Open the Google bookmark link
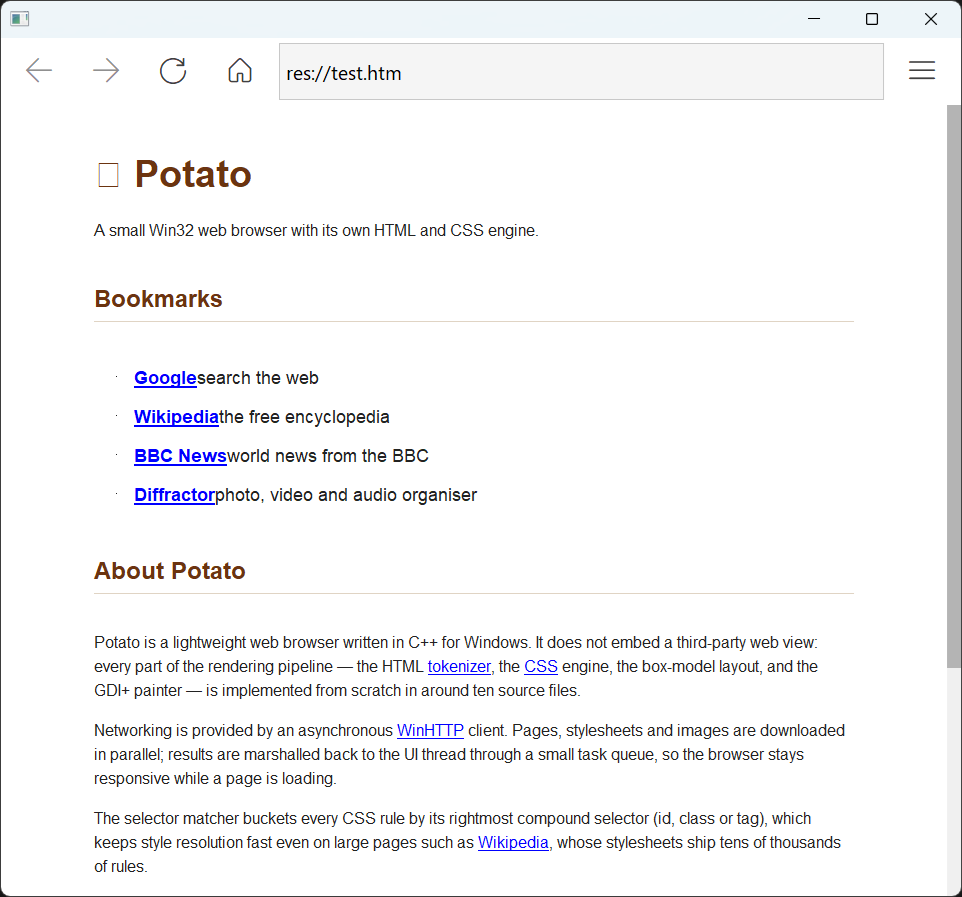 (x=165, y=378)
